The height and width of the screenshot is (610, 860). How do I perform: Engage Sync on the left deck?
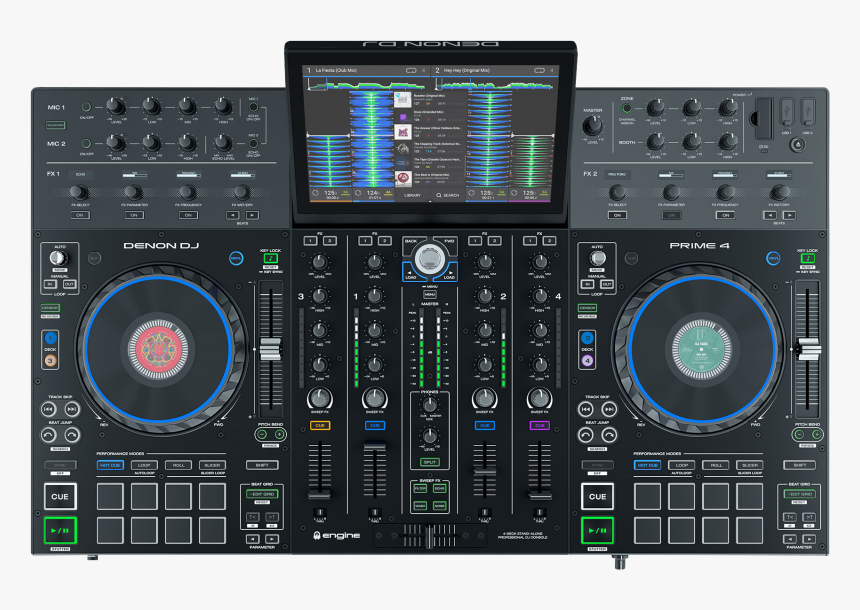pos(60,465)
